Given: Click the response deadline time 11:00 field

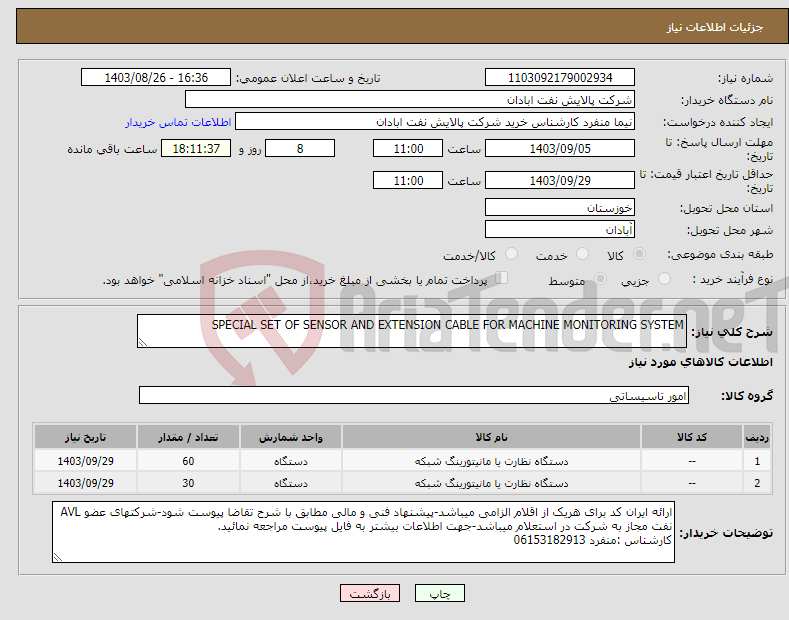Looking at the screenshot, I should coord(408,148).
